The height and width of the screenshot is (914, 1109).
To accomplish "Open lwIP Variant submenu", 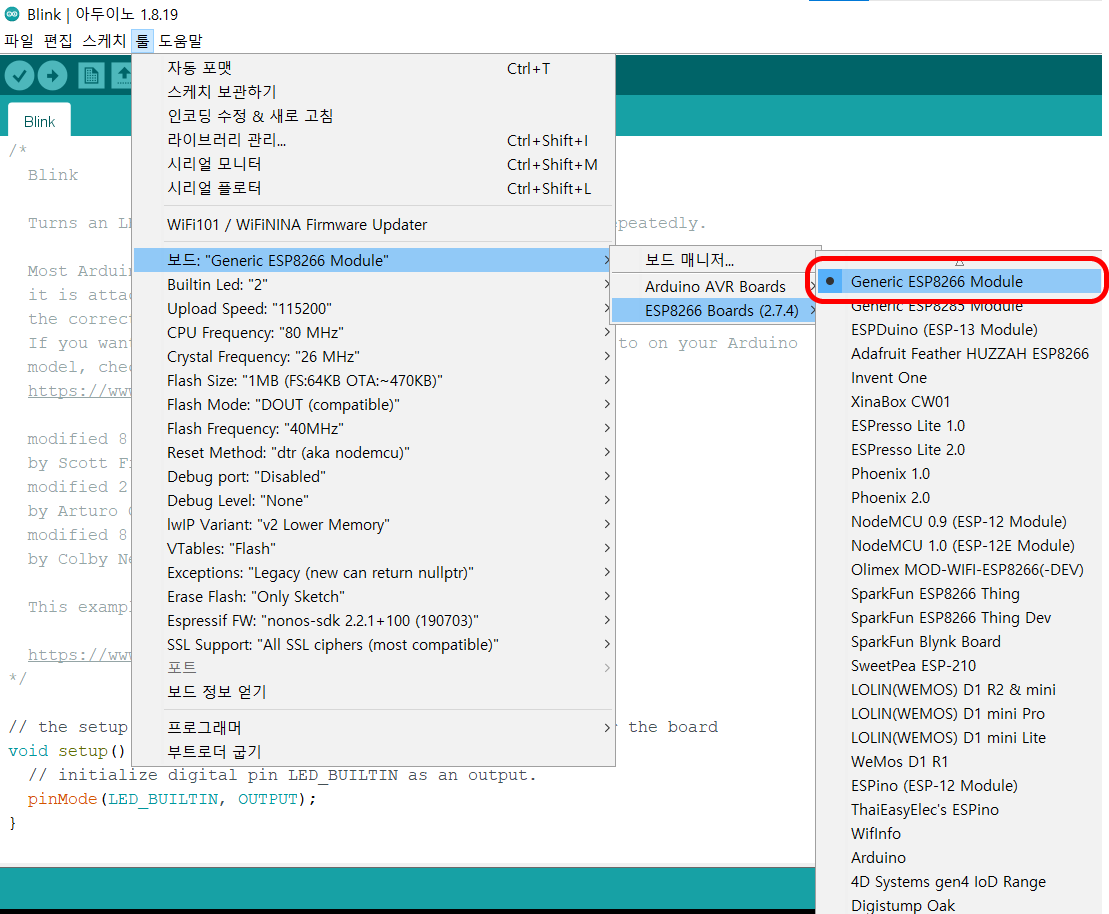I will [373, 525].
